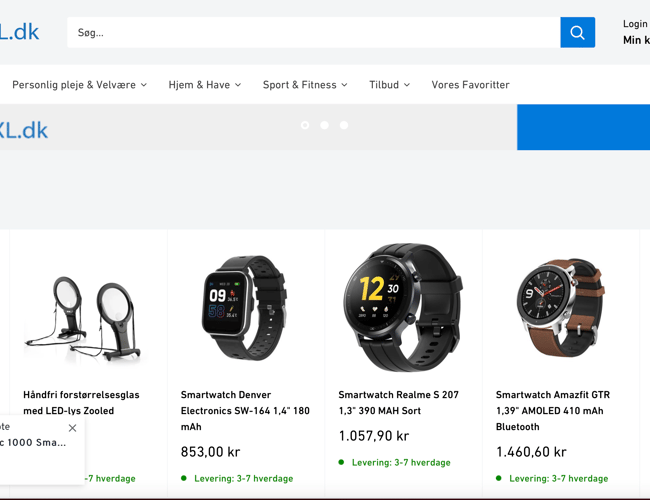Click the 1.057,90 kr price

click(x=374, y=436)
